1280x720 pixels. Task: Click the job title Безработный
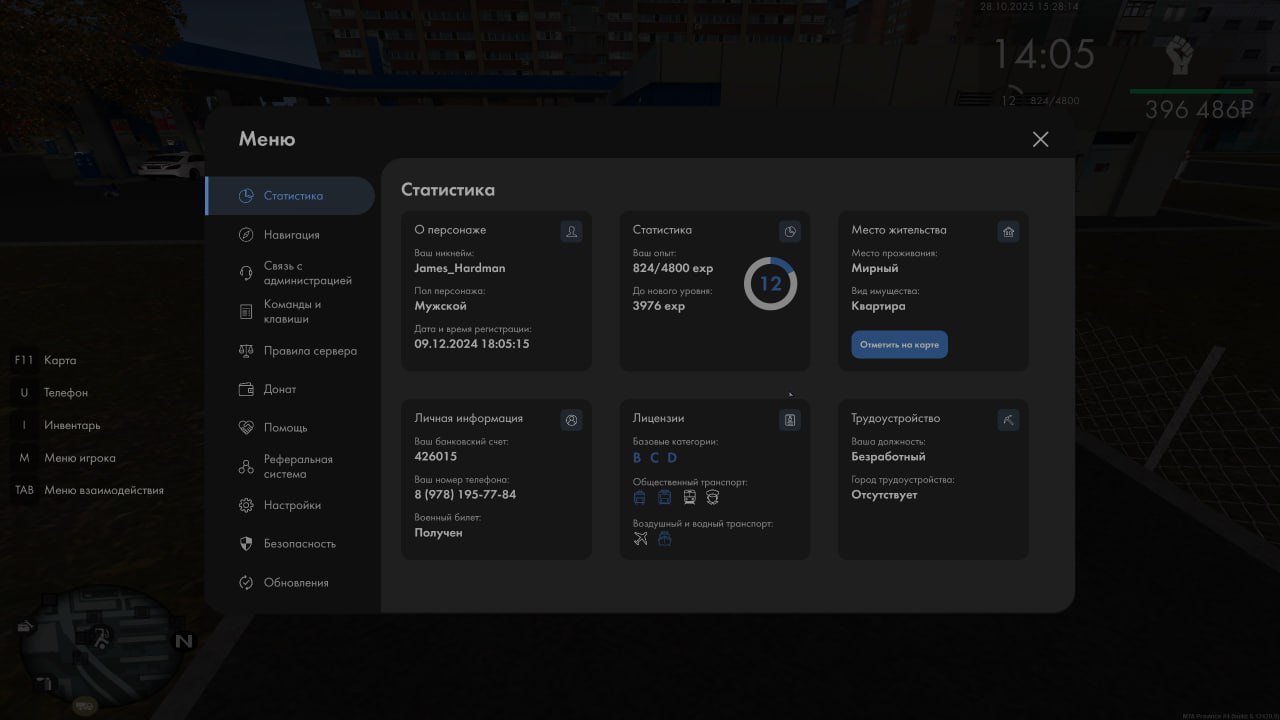[x=889, y=457]
